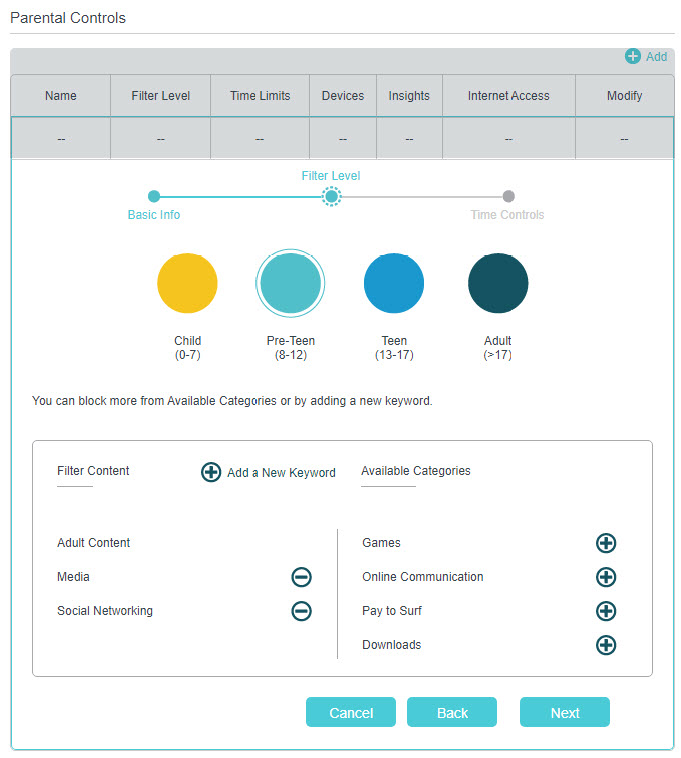Image resolution: width=681 pixels, height=758 pixels.
Task: Click the Insights column header
Action: click(x=409, y=96)
